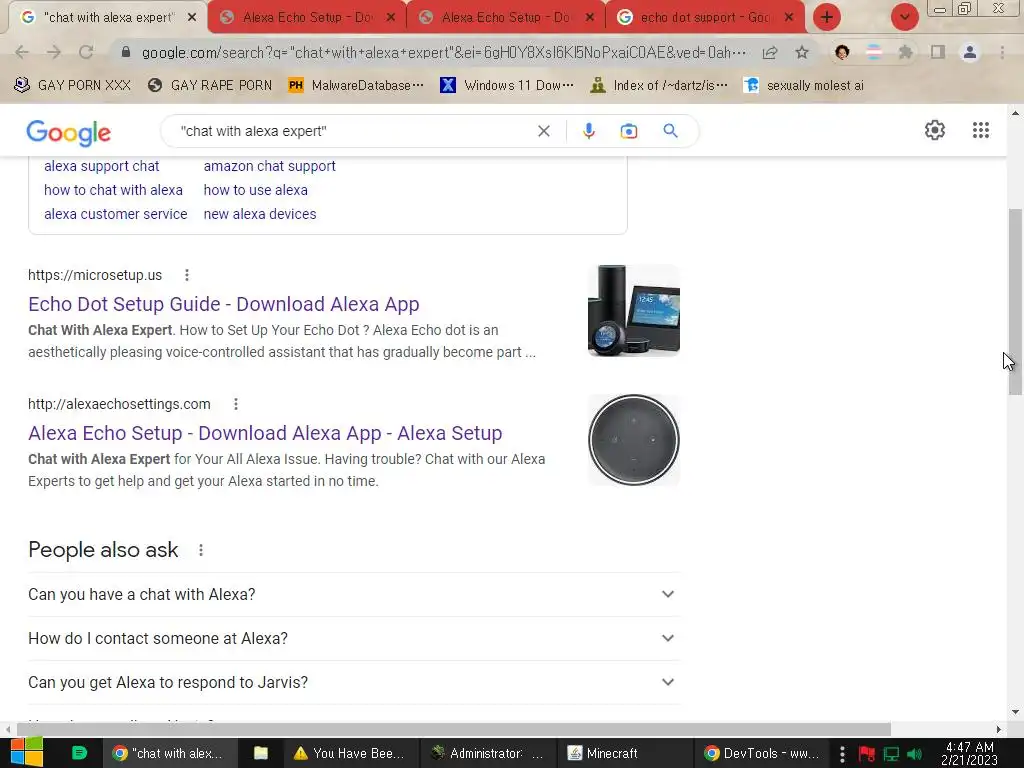1024x768 pixels.
Task: Search related term "how to use alexa"
Action: pyautogui.click(x=255, y=190)
